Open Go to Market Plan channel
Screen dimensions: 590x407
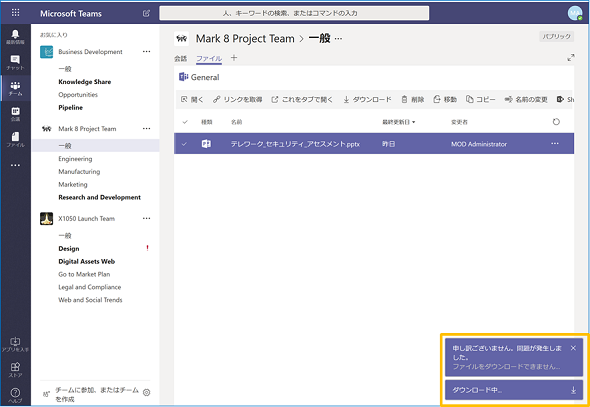tap(84, 274)
